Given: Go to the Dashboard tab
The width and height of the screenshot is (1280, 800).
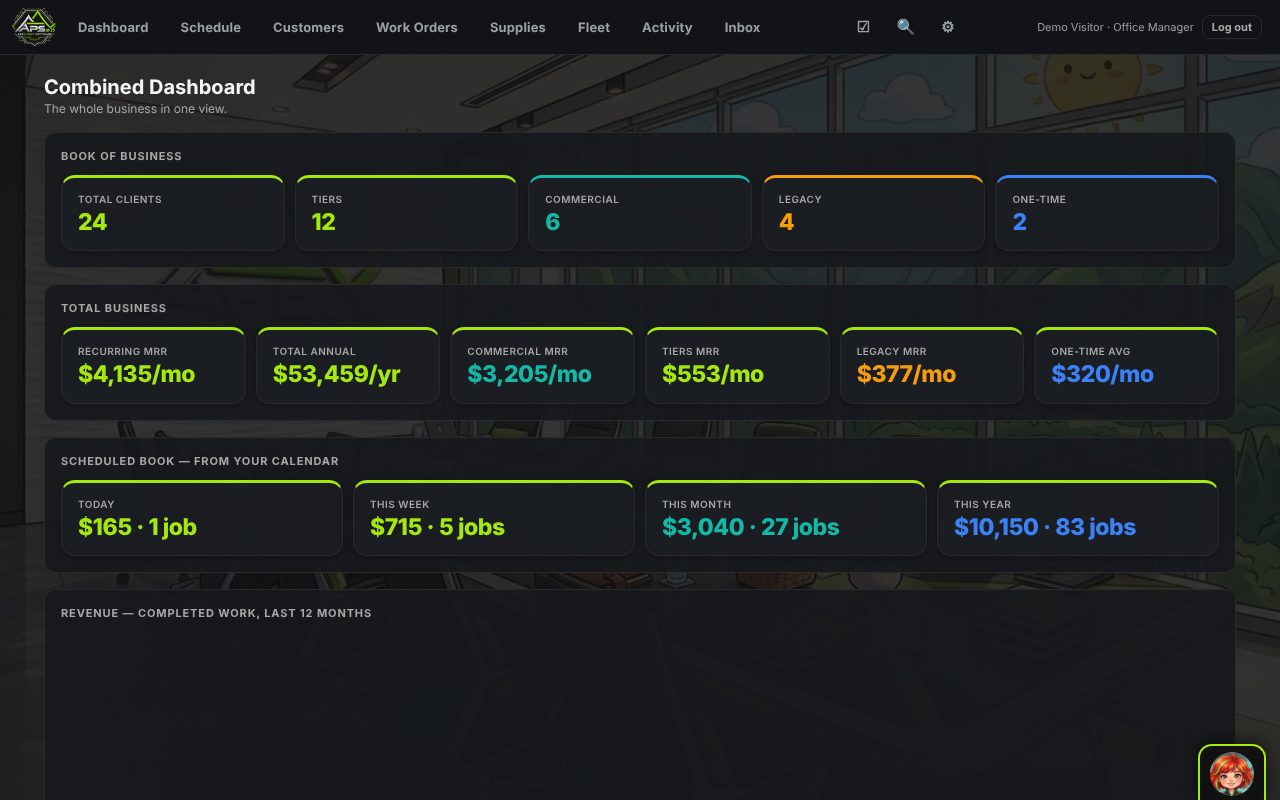Looking at the screenshot, I should 113,27.
